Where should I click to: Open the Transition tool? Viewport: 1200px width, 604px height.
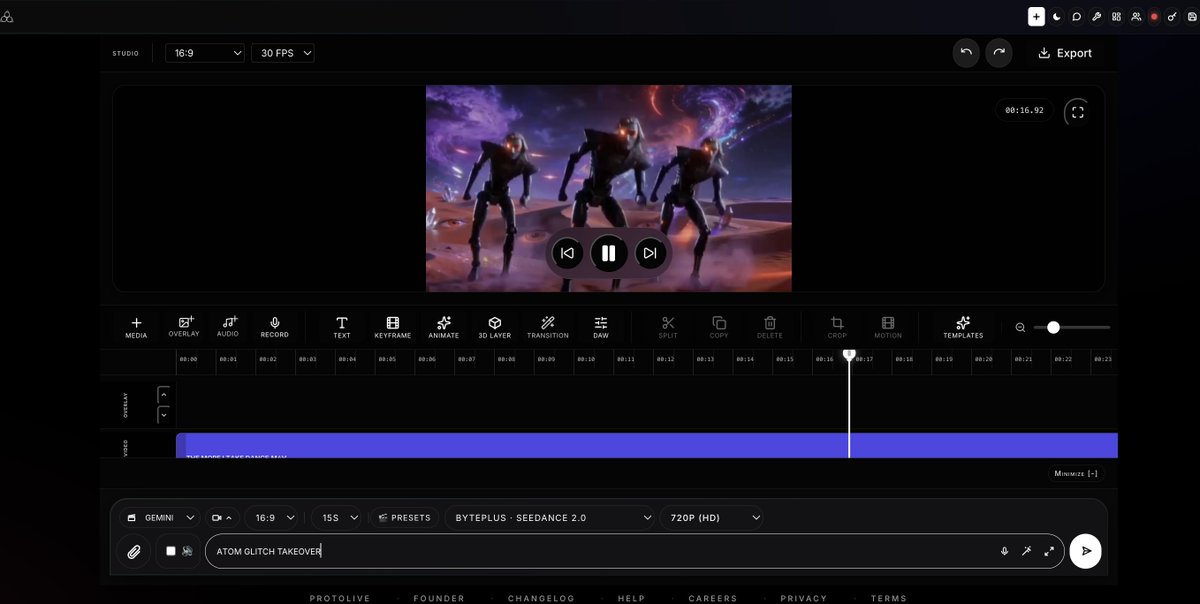[x=548, y=327]
